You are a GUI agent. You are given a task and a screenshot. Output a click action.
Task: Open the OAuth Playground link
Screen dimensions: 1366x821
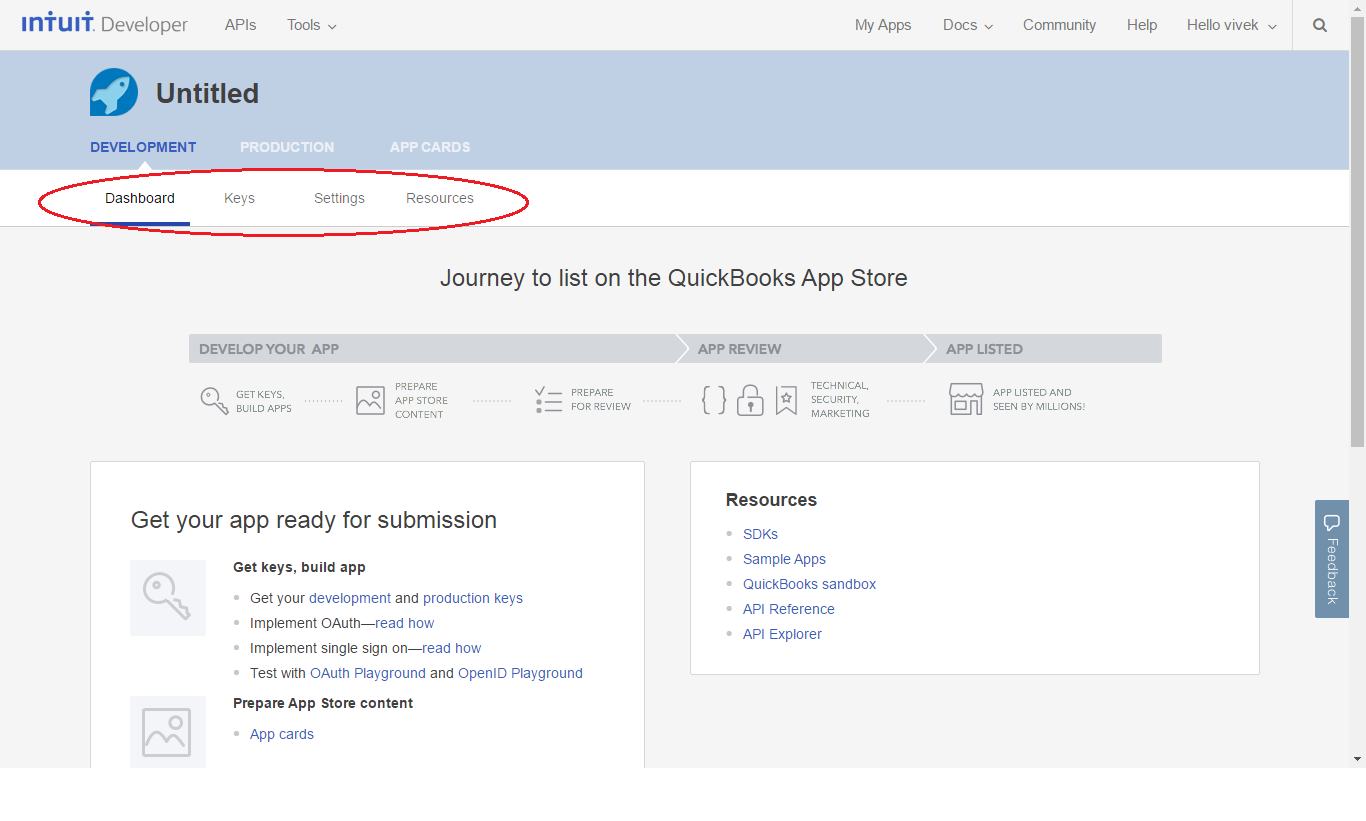point(368,673)
